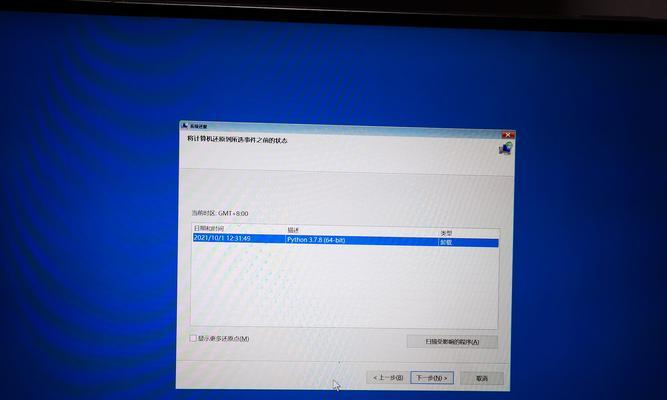The width and height of the screenshot is (667, 400).
Task: Go back with the 上一步(B) button
Action: coord(388,378)
